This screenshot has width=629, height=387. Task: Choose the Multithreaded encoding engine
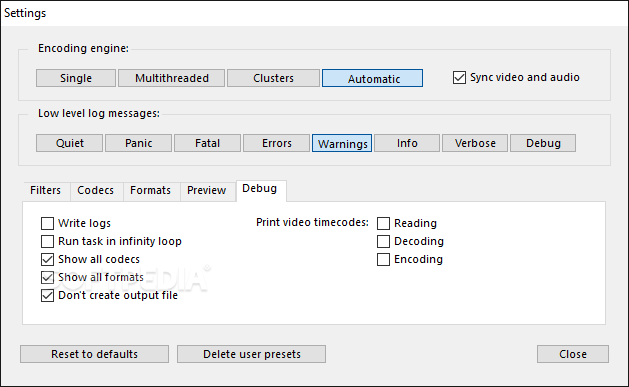tap(172, 78)
